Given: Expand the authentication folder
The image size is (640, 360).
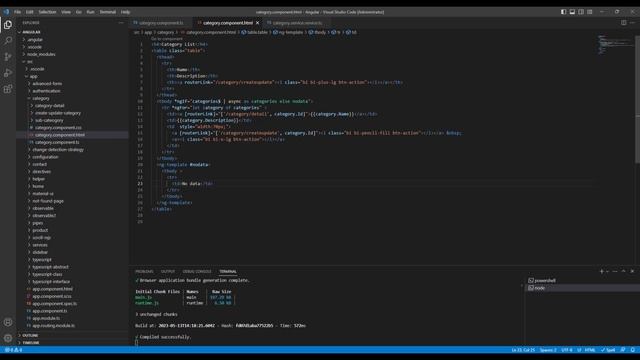Looking at the screenshot, I should [46, 91].
